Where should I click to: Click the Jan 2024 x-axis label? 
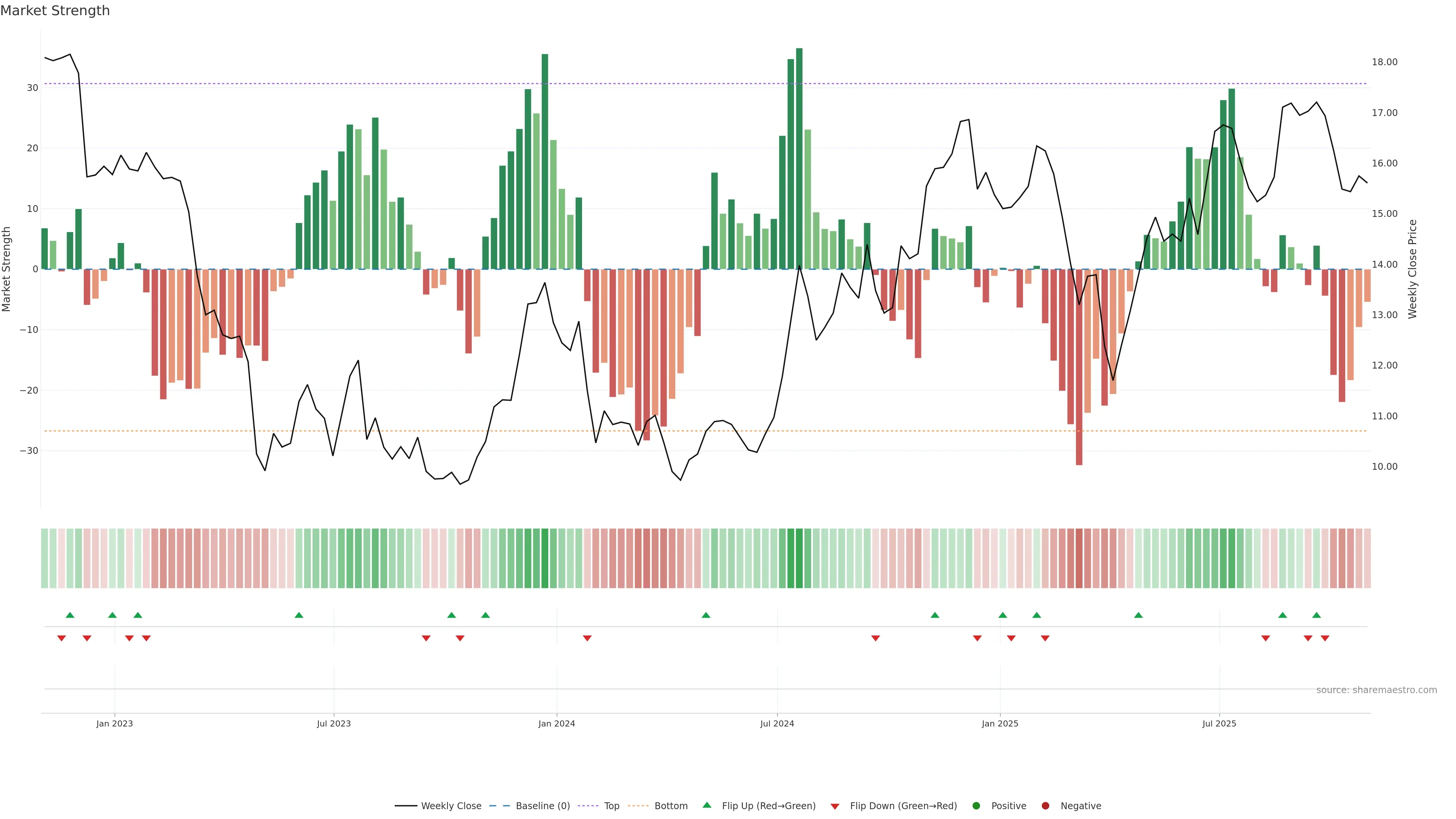click(x=557, y=723)
